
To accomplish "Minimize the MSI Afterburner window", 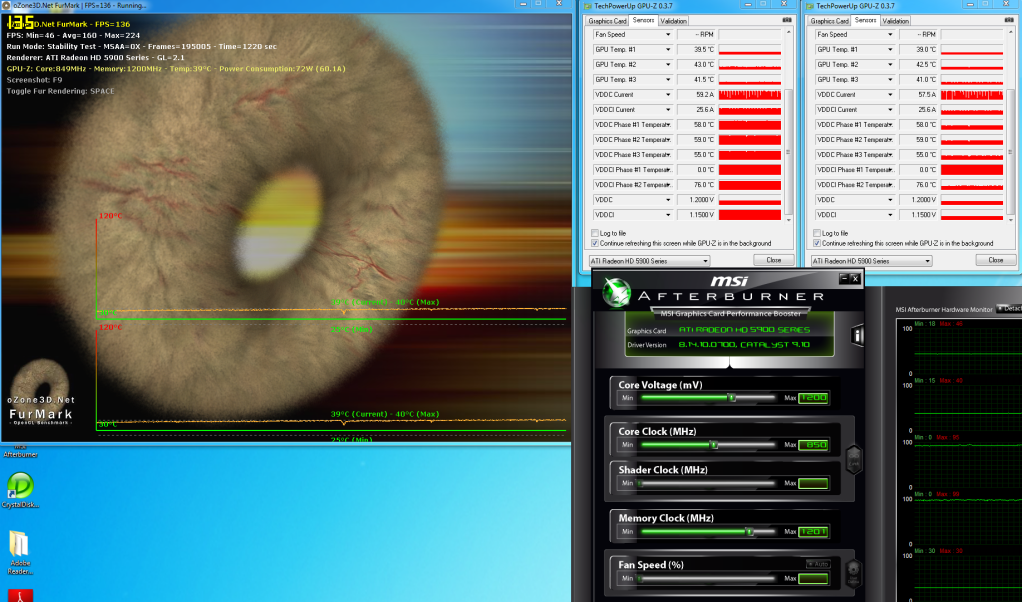I will (x=844, y=278).
